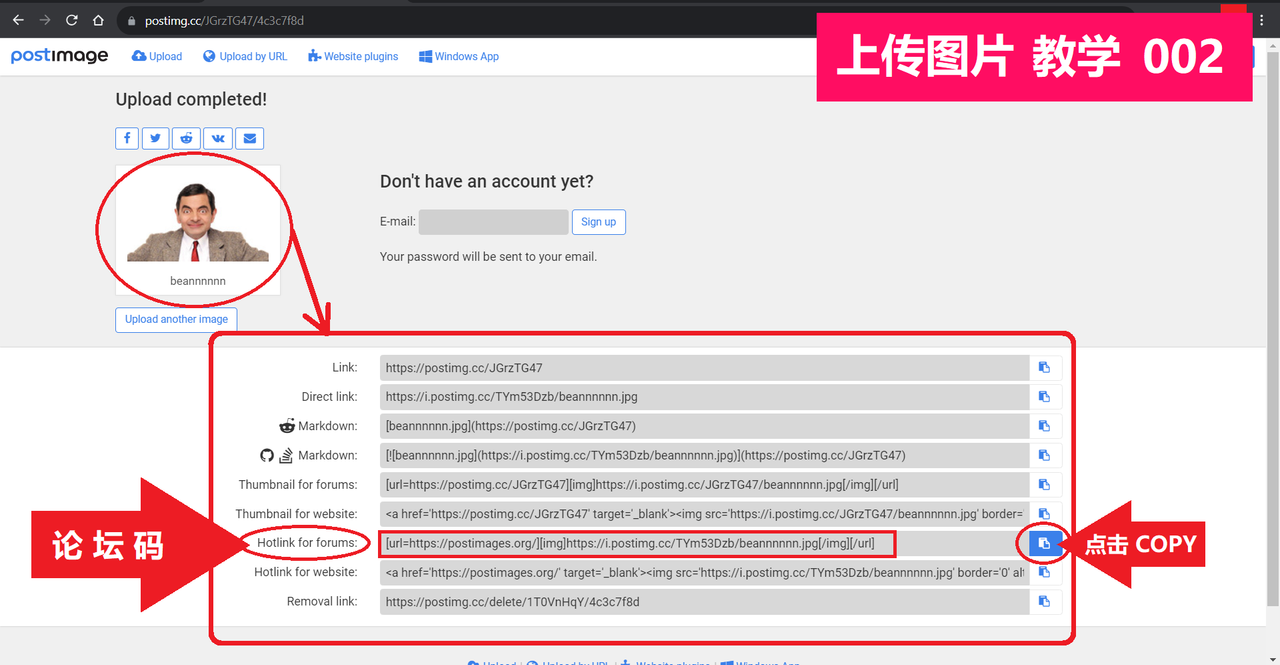Open the Windows App page
This screenshot has width=1280, height=665.
[x=459, y=57]
